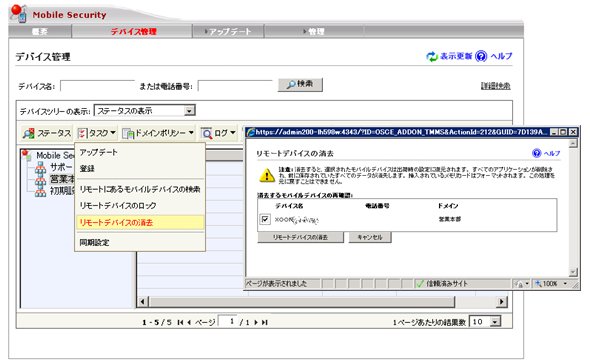Click the デバイス名 column header in popup
The width and height of the screenshot is (590, 364).
pyautogui.click(x=289, y=206)
